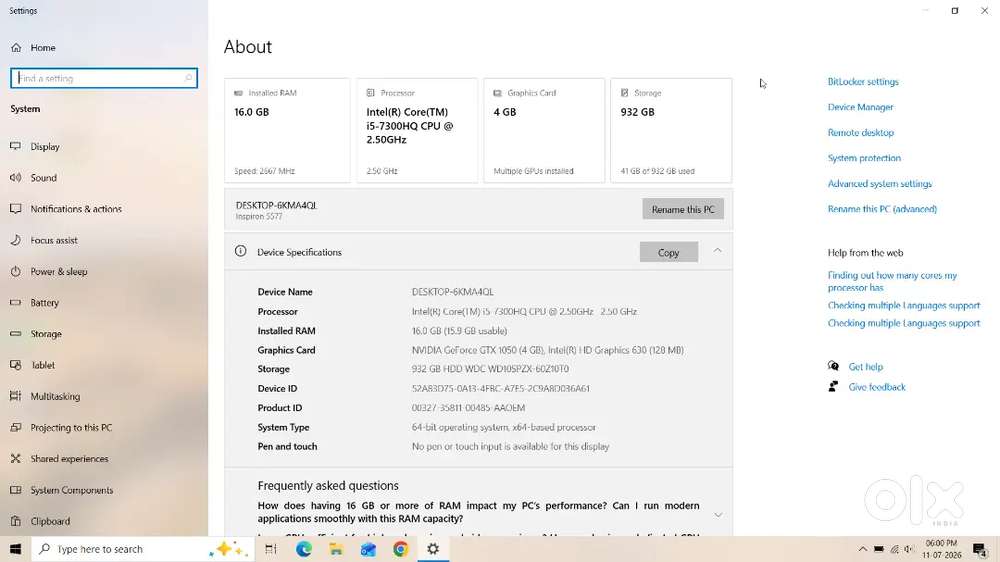Select the Processor i5-7300HQ card
Viewport: 1000px width, 562px height.
pos(416,131)
